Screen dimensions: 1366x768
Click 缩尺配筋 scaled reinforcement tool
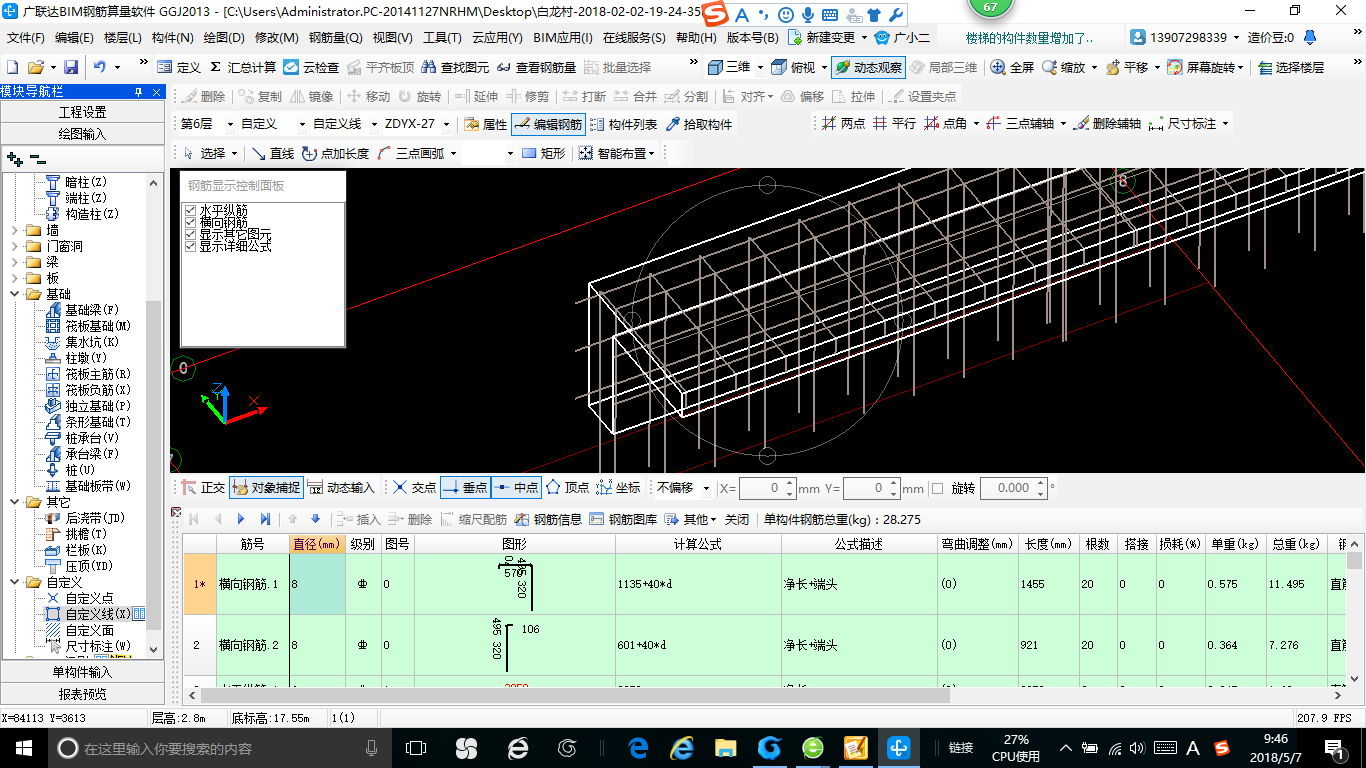[472, 519]
